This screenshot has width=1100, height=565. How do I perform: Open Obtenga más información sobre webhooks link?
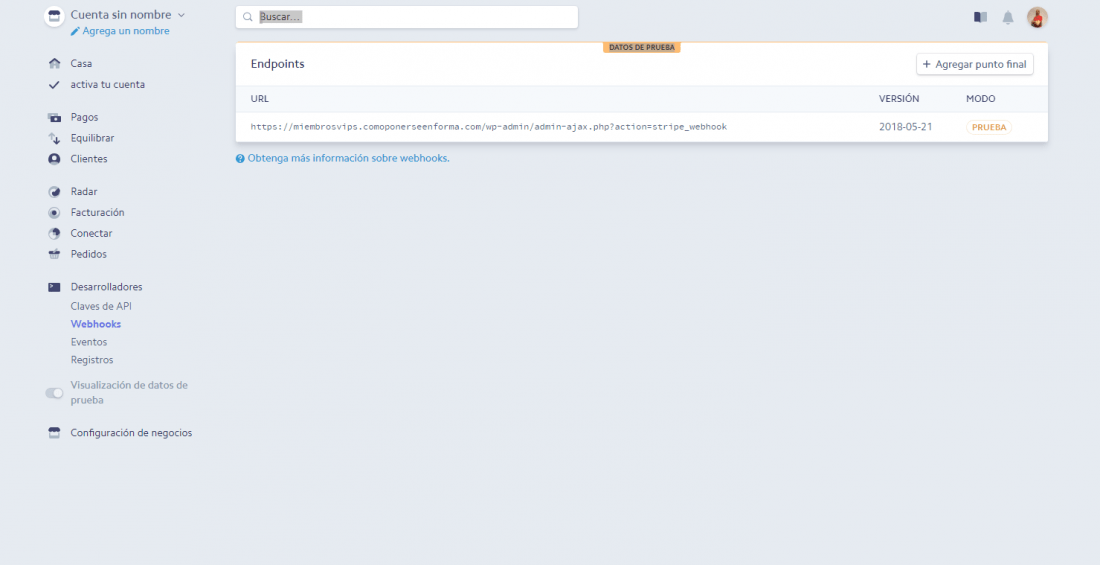pos(349,159)
